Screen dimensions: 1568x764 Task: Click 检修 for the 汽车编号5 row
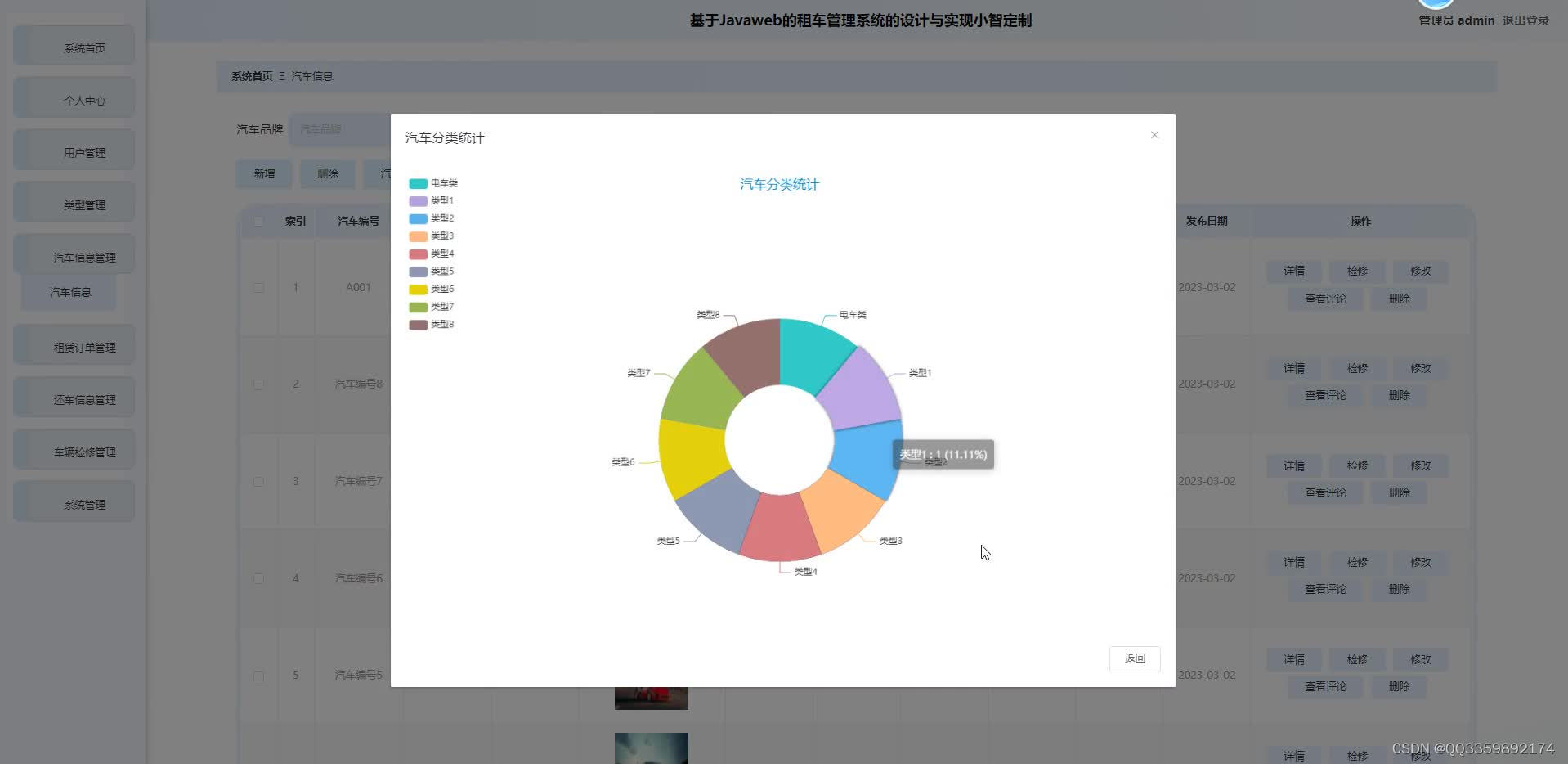point(1357,659)
